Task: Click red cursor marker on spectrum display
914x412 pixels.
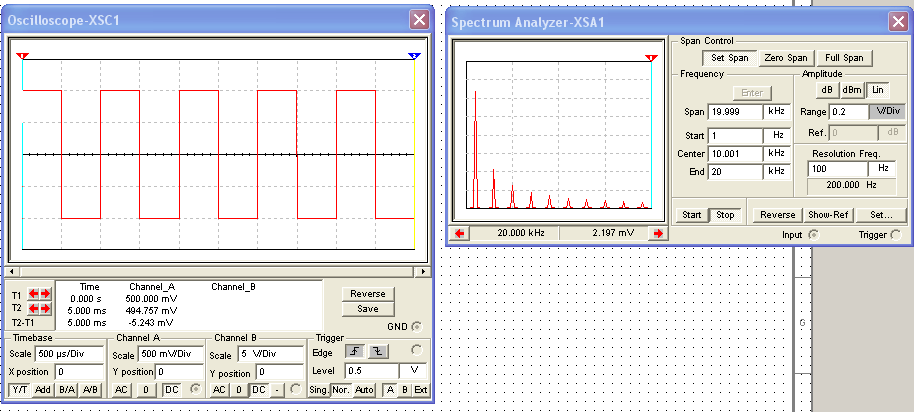Action: tap(651, 58)
